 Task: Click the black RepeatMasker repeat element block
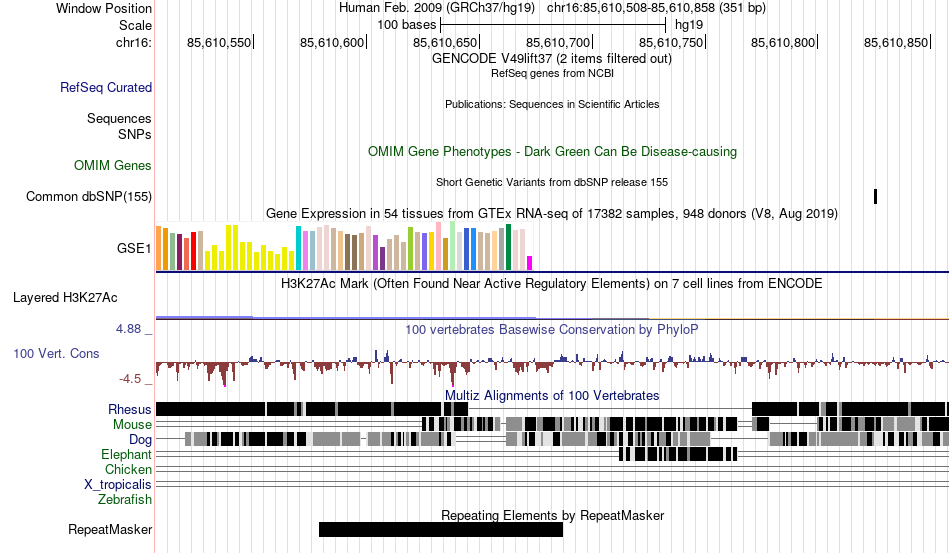(x=441, y=529)
